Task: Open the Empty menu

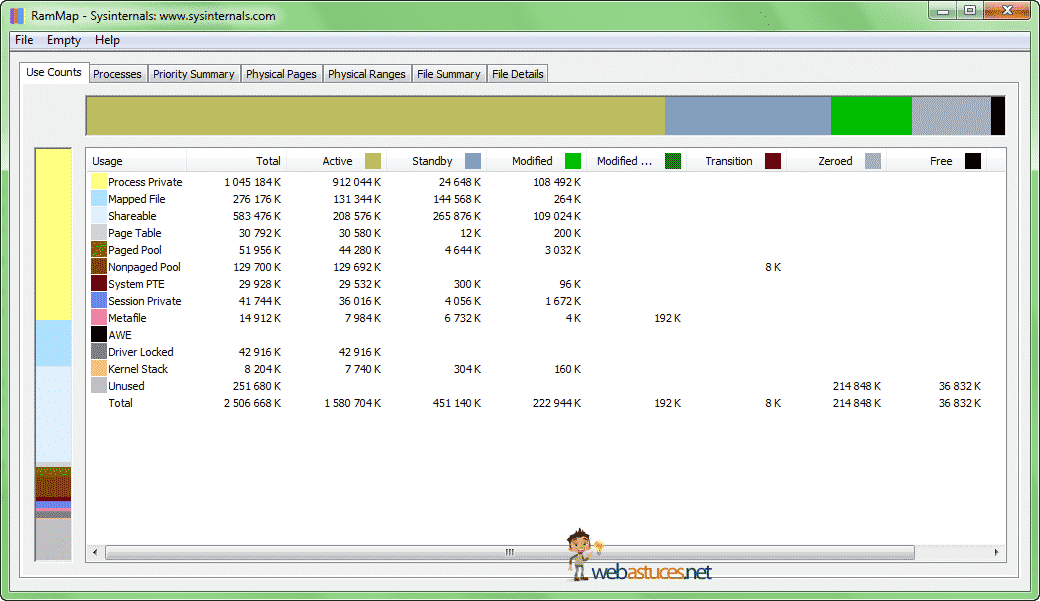Action: [64, 40]
